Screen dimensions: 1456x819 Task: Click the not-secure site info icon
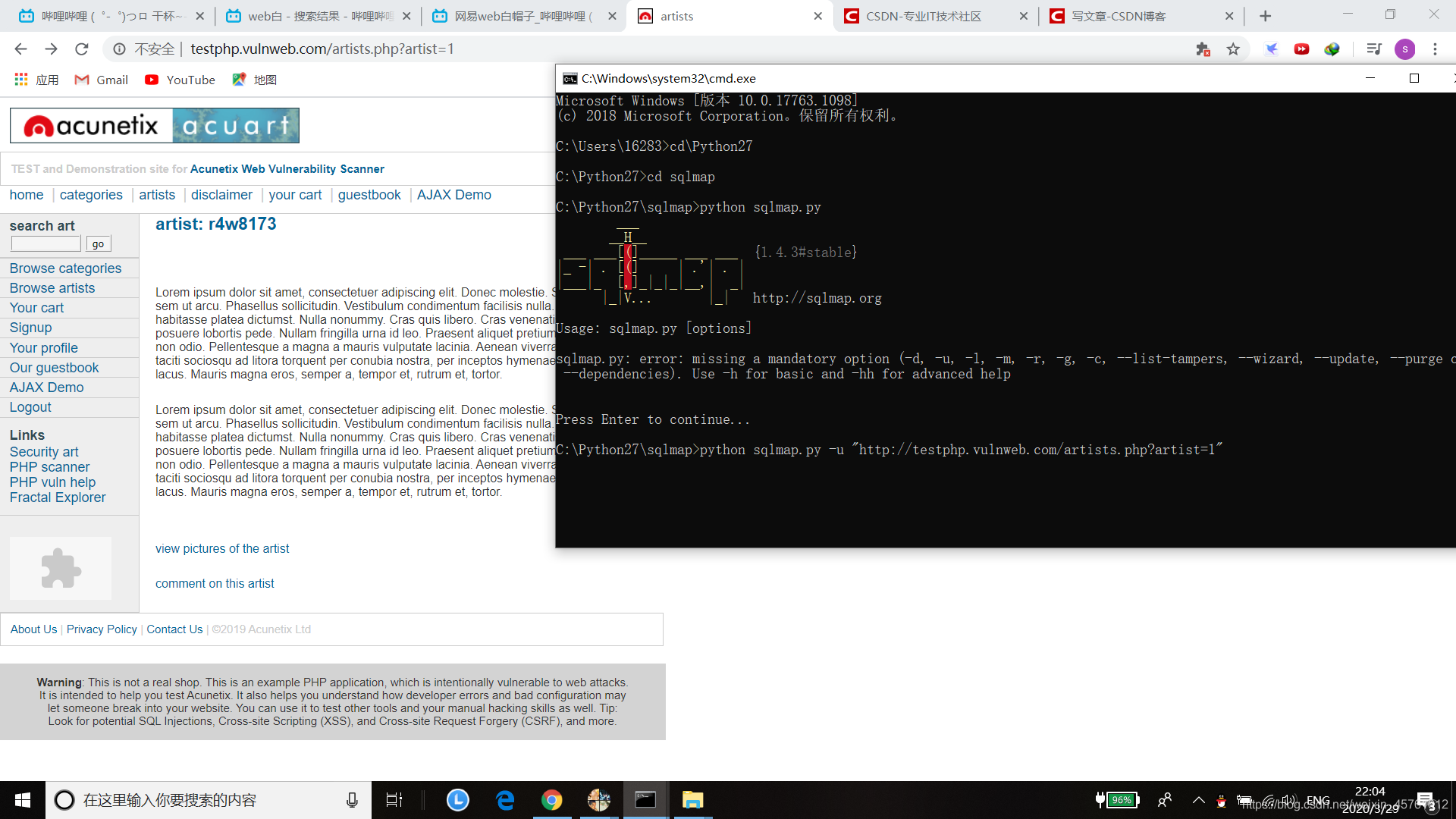pos(120,49)
